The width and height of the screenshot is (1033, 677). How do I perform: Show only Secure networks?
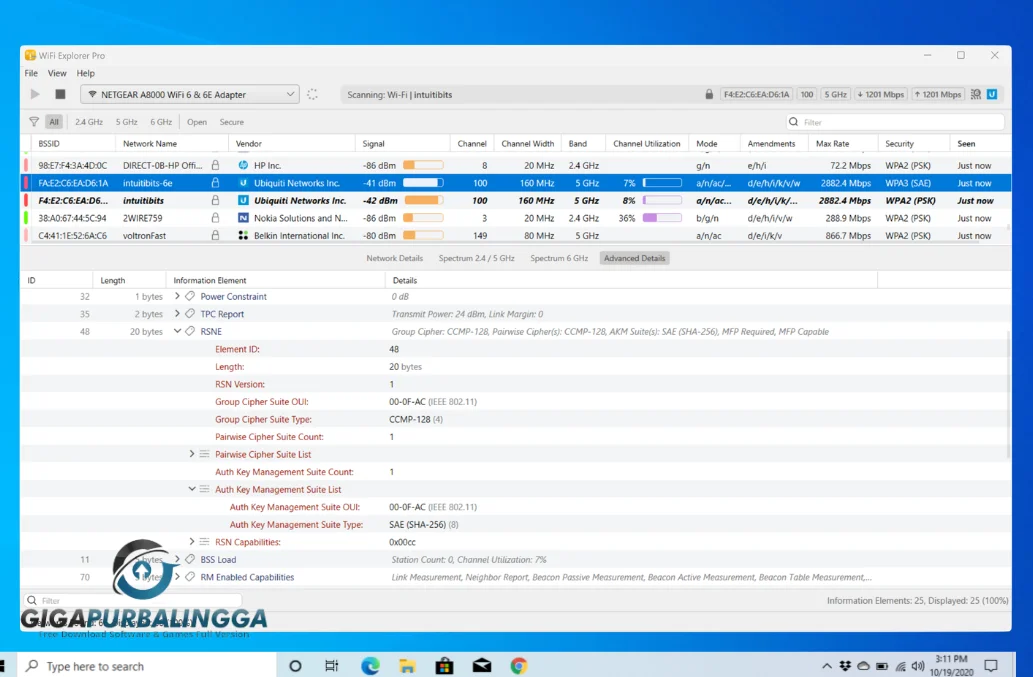tap(231, 122)
